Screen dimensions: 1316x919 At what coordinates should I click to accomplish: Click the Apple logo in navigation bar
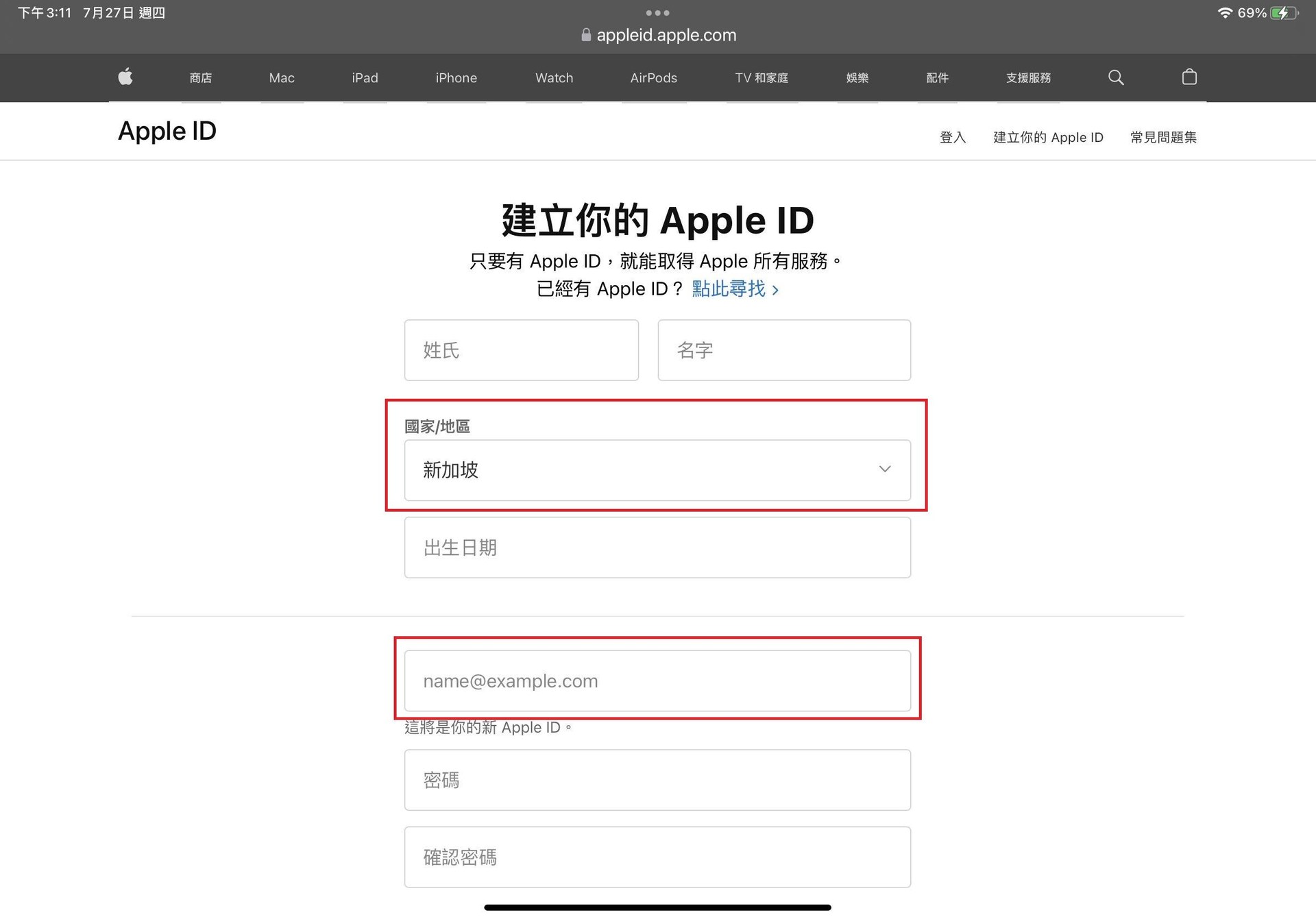point(125,77)
